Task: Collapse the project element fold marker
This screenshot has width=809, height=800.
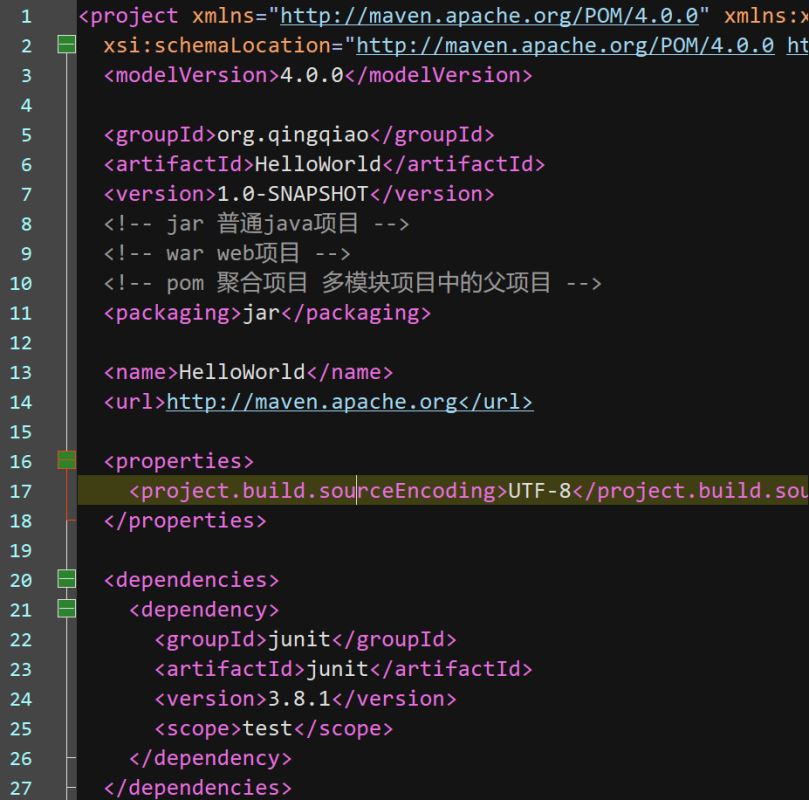Action: click(x=67, y=45)
